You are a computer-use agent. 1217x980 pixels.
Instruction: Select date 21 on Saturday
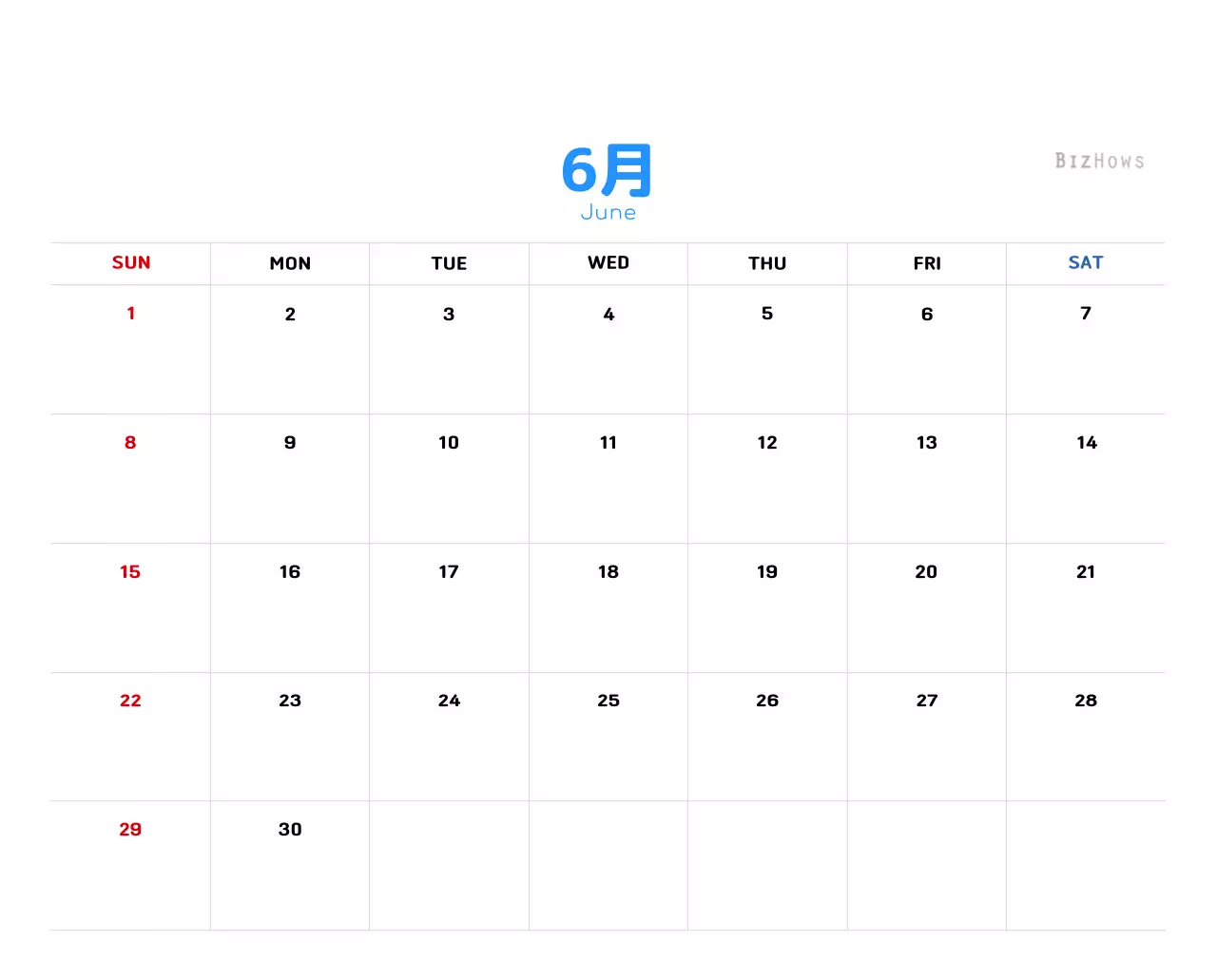[x=1085, y=572]
